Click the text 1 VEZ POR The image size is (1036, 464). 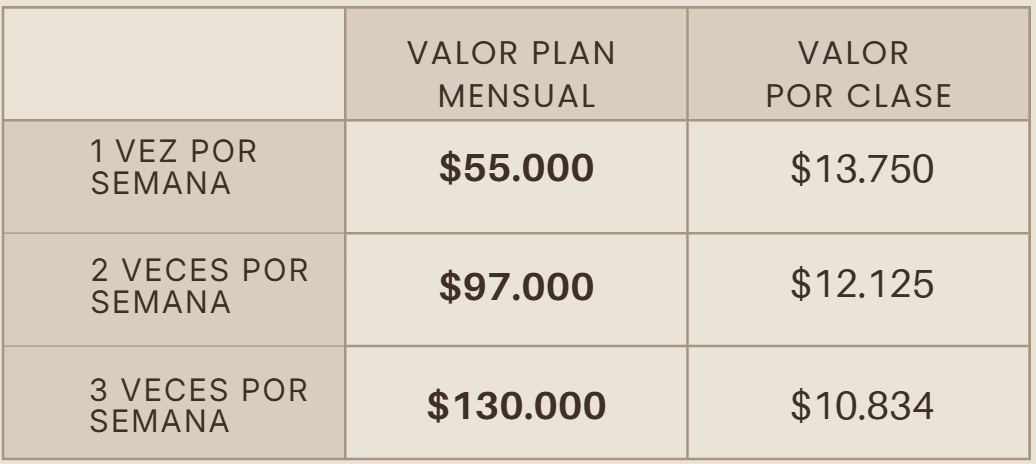tap(173, 151)
